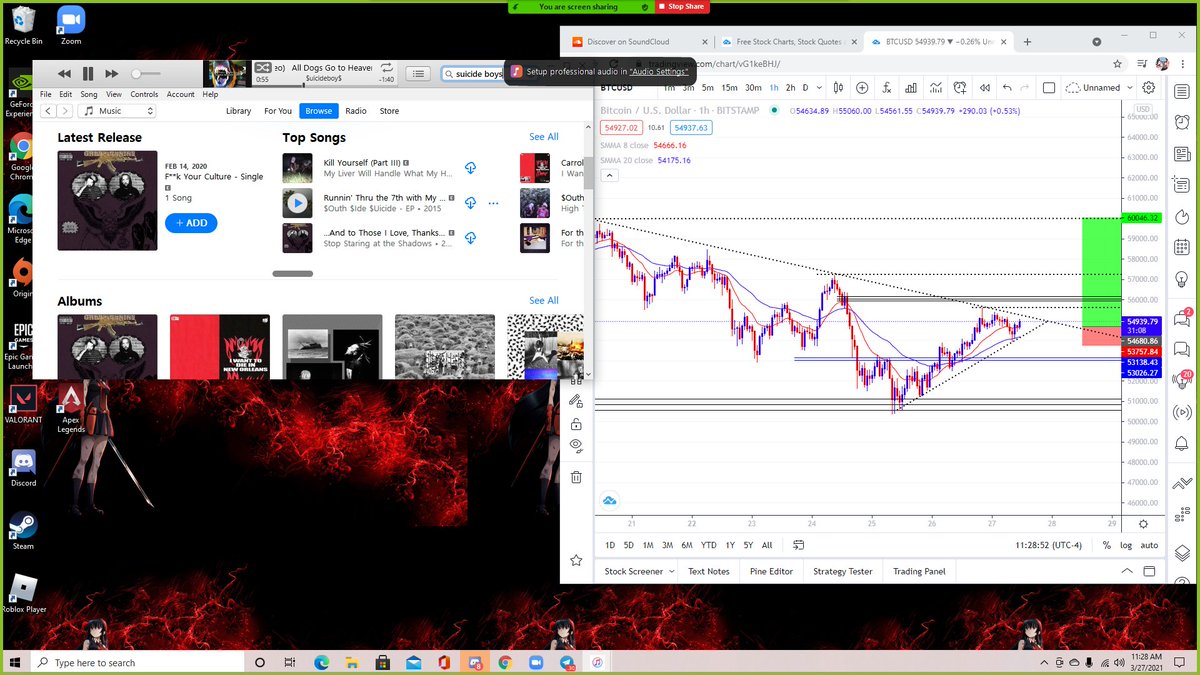Image resolution: width=1200 pixels, height=675 pixels.
Task: Select the 15m timeframe on TradingView
Action: click(730, 88)
